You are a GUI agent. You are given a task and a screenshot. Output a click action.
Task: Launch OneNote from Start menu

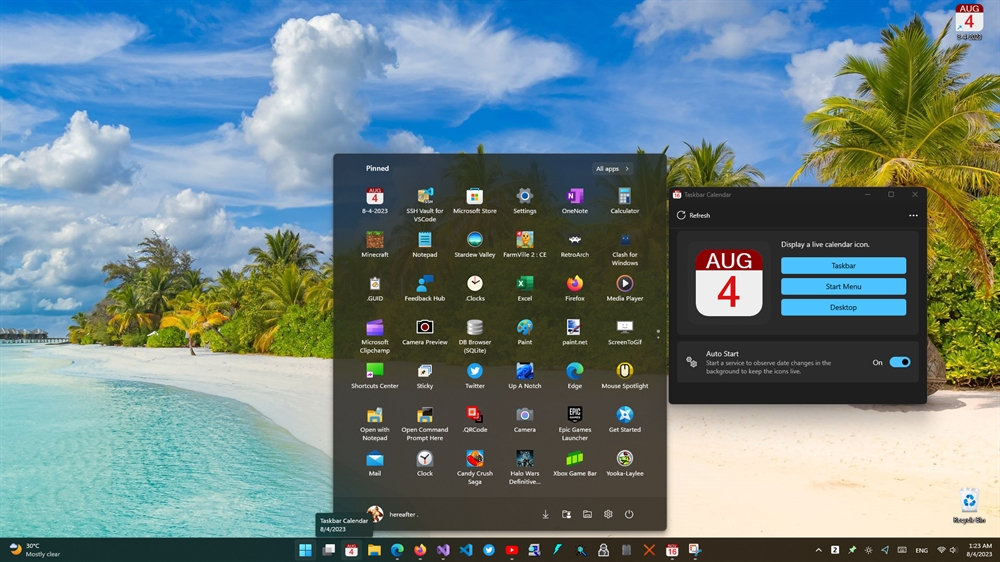click(575, 200)
